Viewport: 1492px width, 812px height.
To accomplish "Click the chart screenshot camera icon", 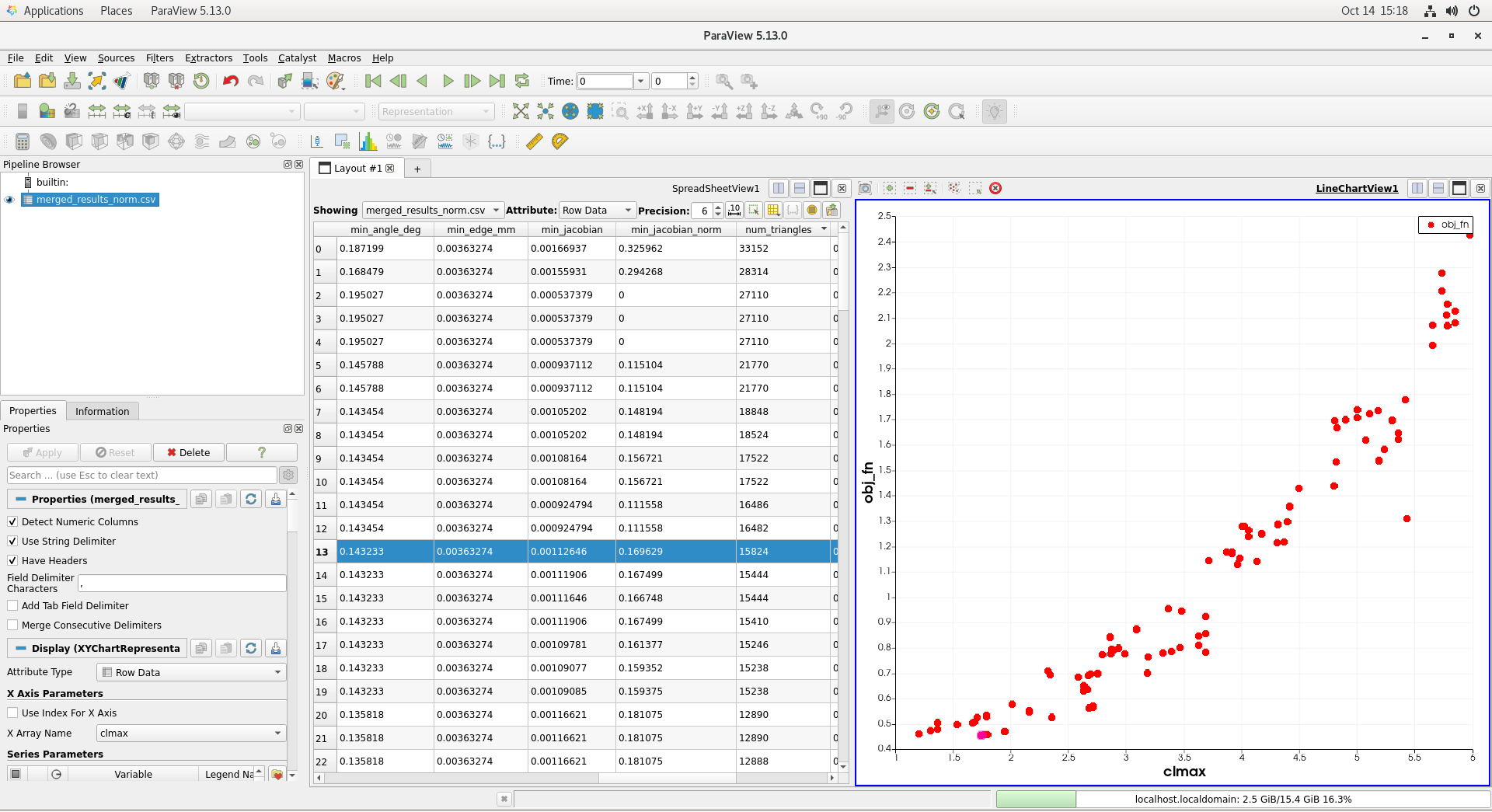I will pyautogui.click(x=865, y=188).
